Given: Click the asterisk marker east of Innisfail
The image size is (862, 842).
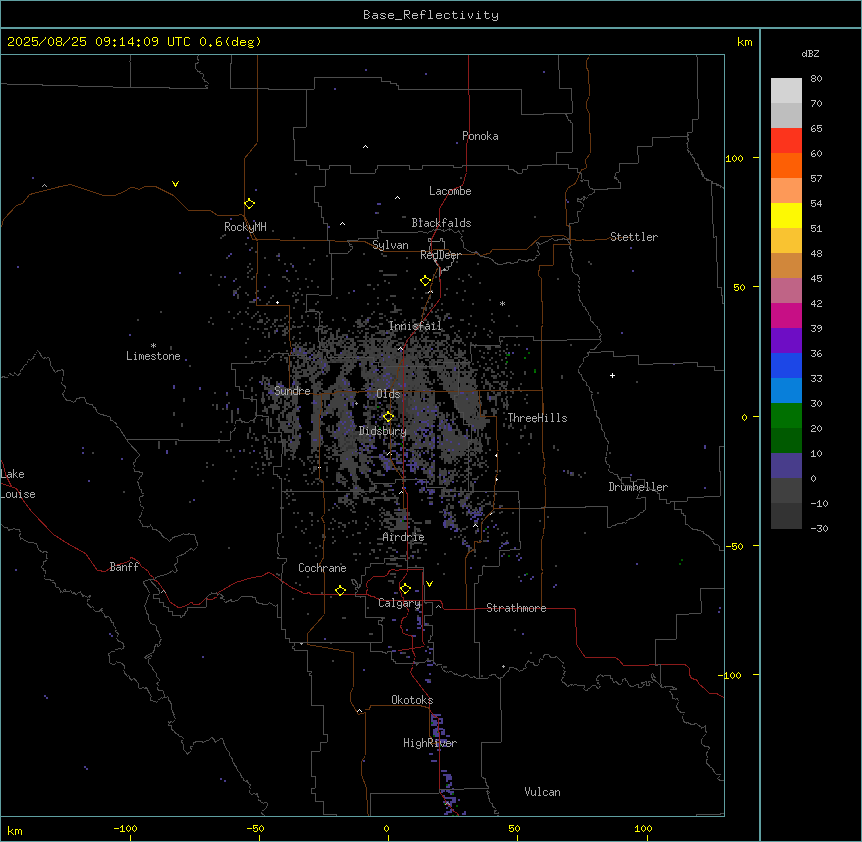Looking at the screenshot, I should 502,303.
